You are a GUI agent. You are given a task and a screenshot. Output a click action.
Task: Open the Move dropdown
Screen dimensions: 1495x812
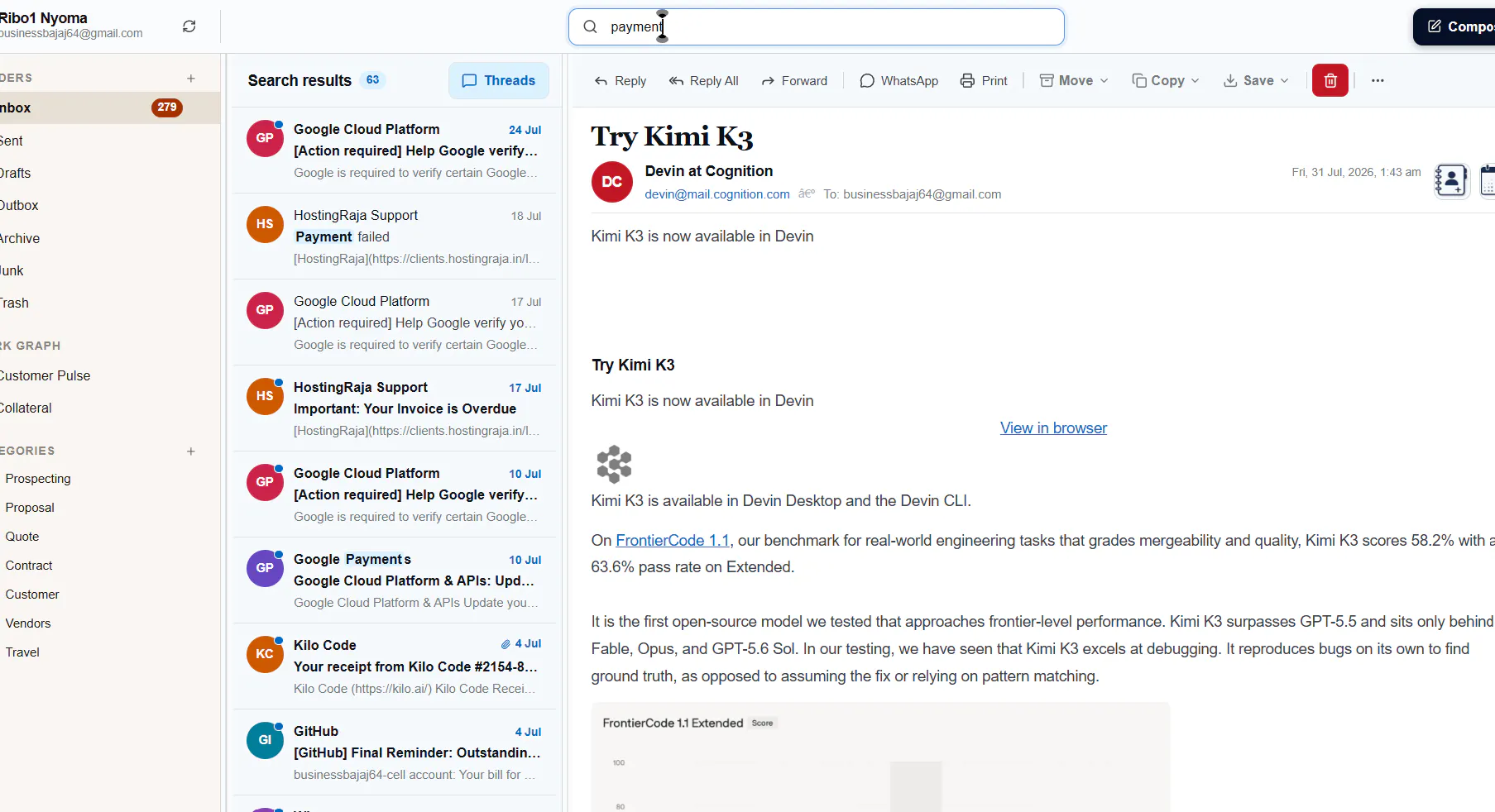click(1074, 80)
